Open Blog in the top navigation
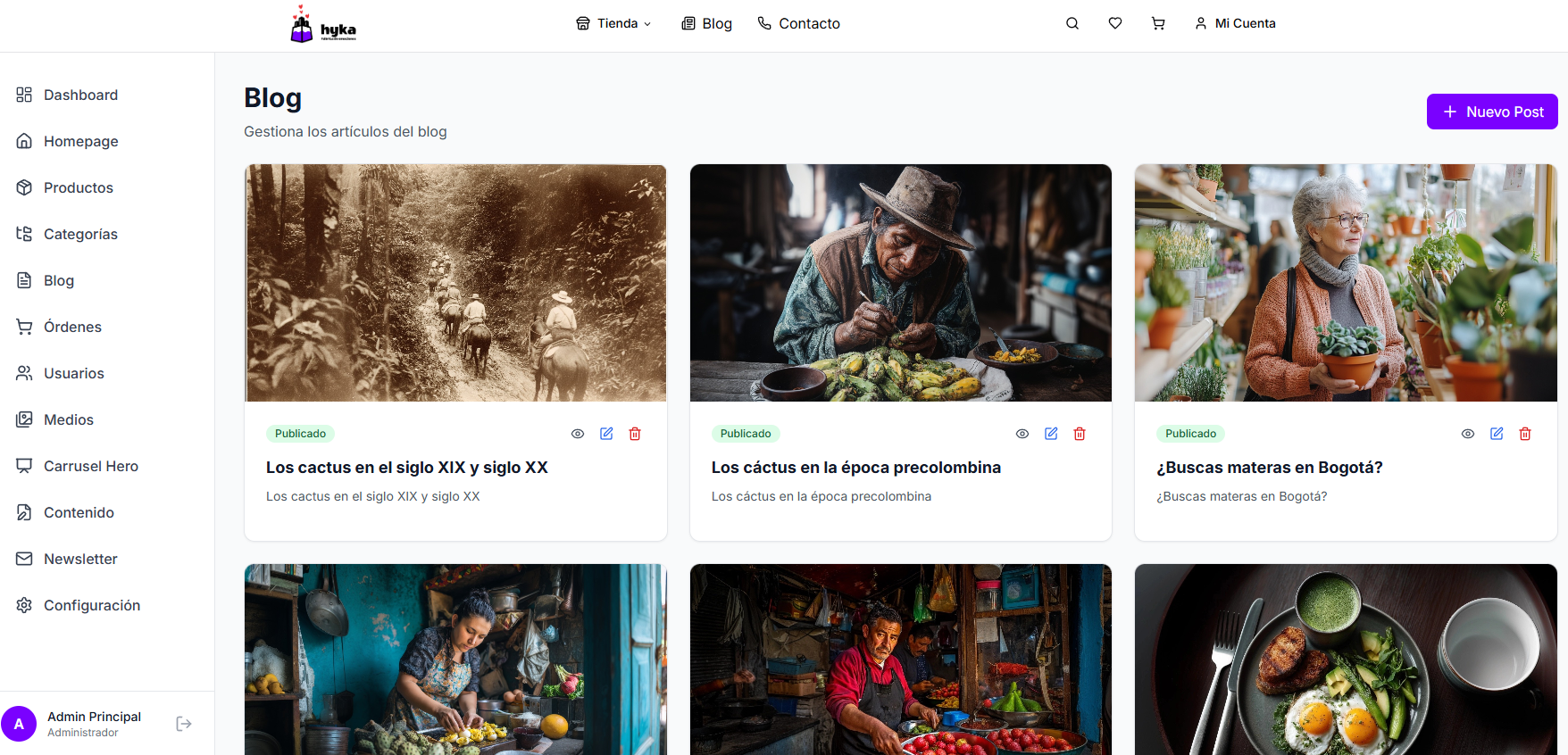 (706, 23)
